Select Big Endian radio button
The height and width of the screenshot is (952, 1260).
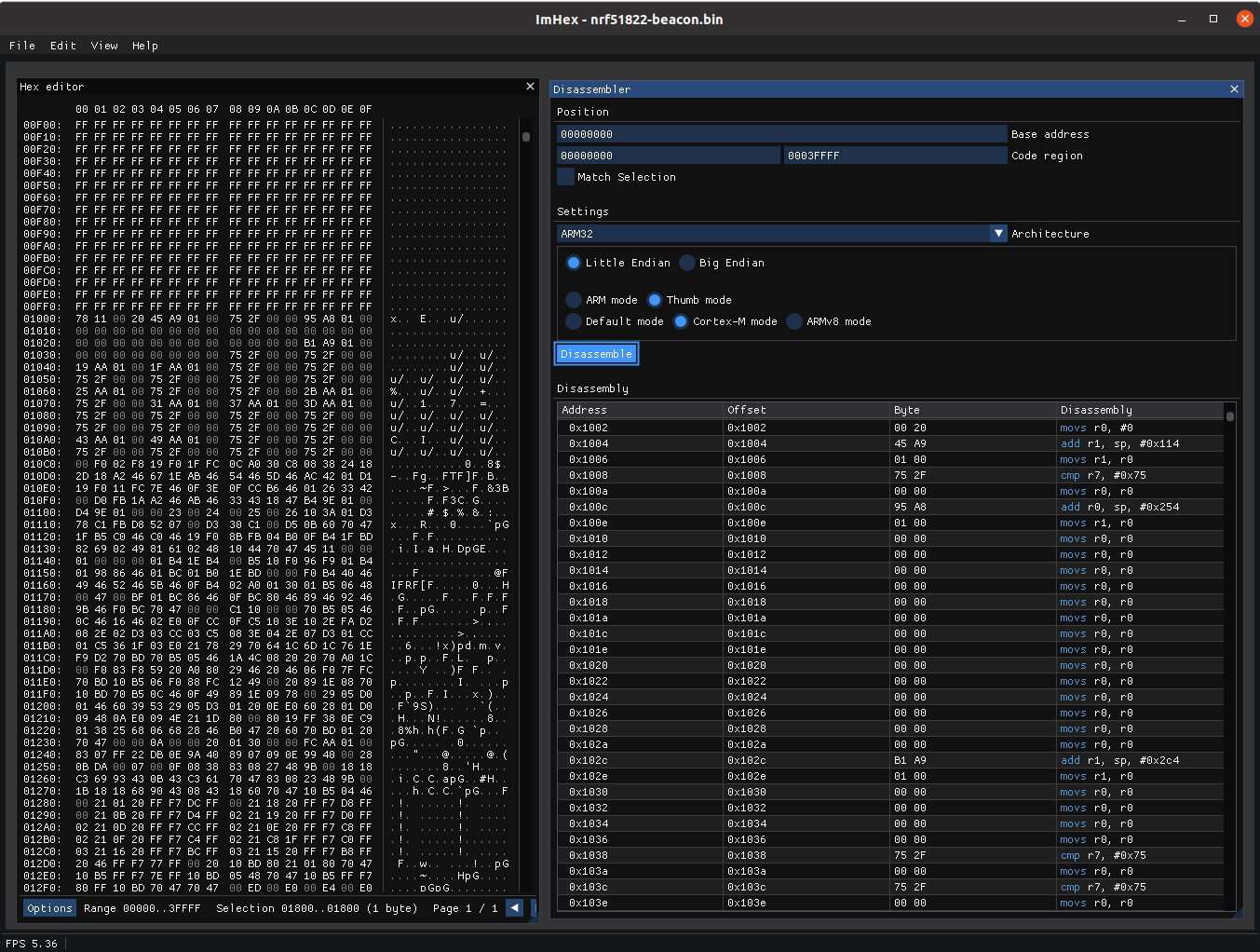[688, 263]
